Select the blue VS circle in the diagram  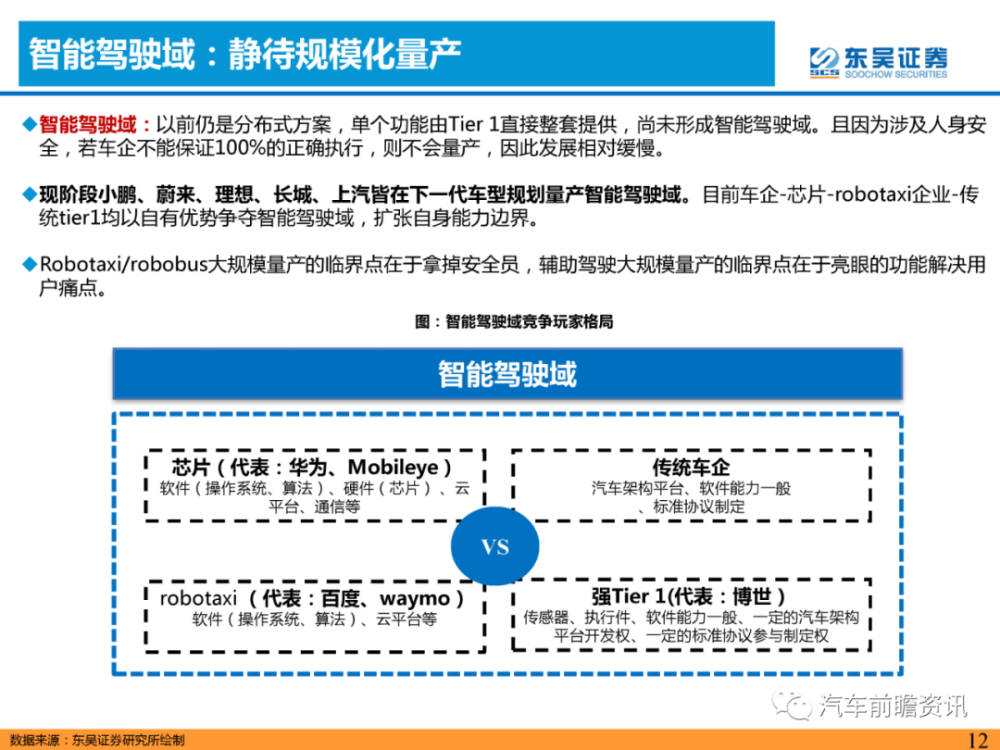pos(496,546)
